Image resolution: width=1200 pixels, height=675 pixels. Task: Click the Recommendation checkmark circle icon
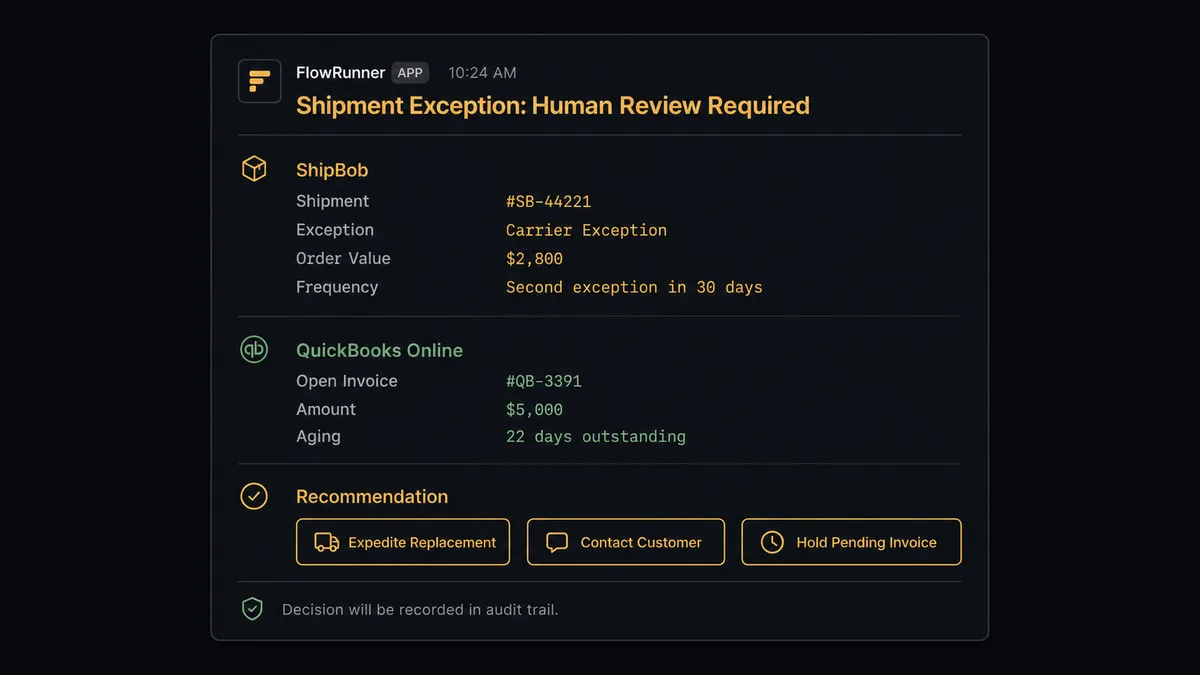pyautogui.click(x=254, y=496)
